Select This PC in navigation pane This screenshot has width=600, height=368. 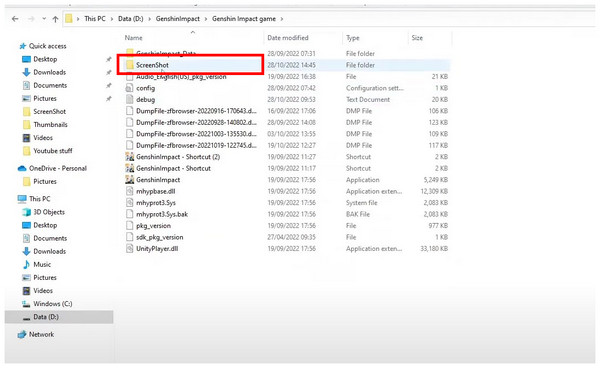[x=34, y=199]
